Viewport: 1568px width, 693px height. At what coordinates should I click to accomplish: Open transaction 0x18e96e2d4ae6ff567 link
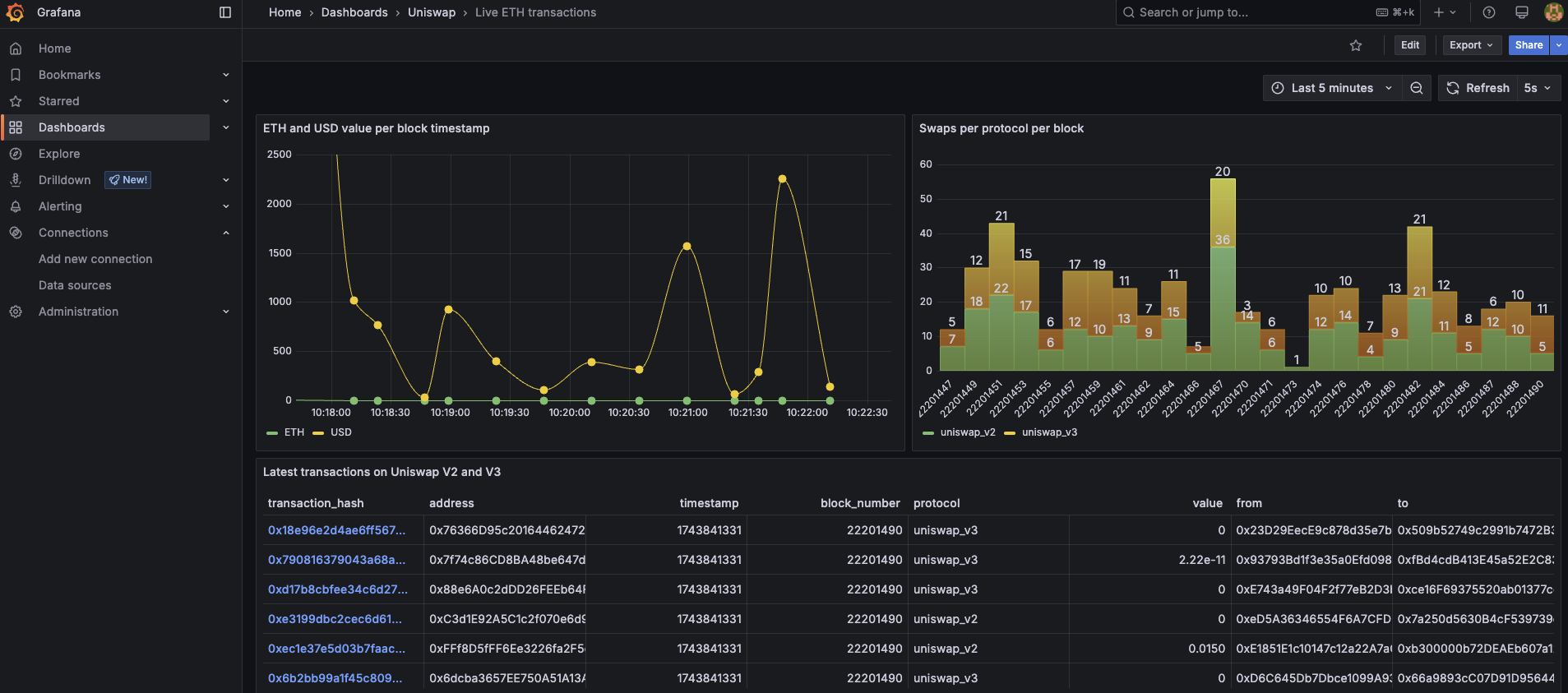(336, 530)
